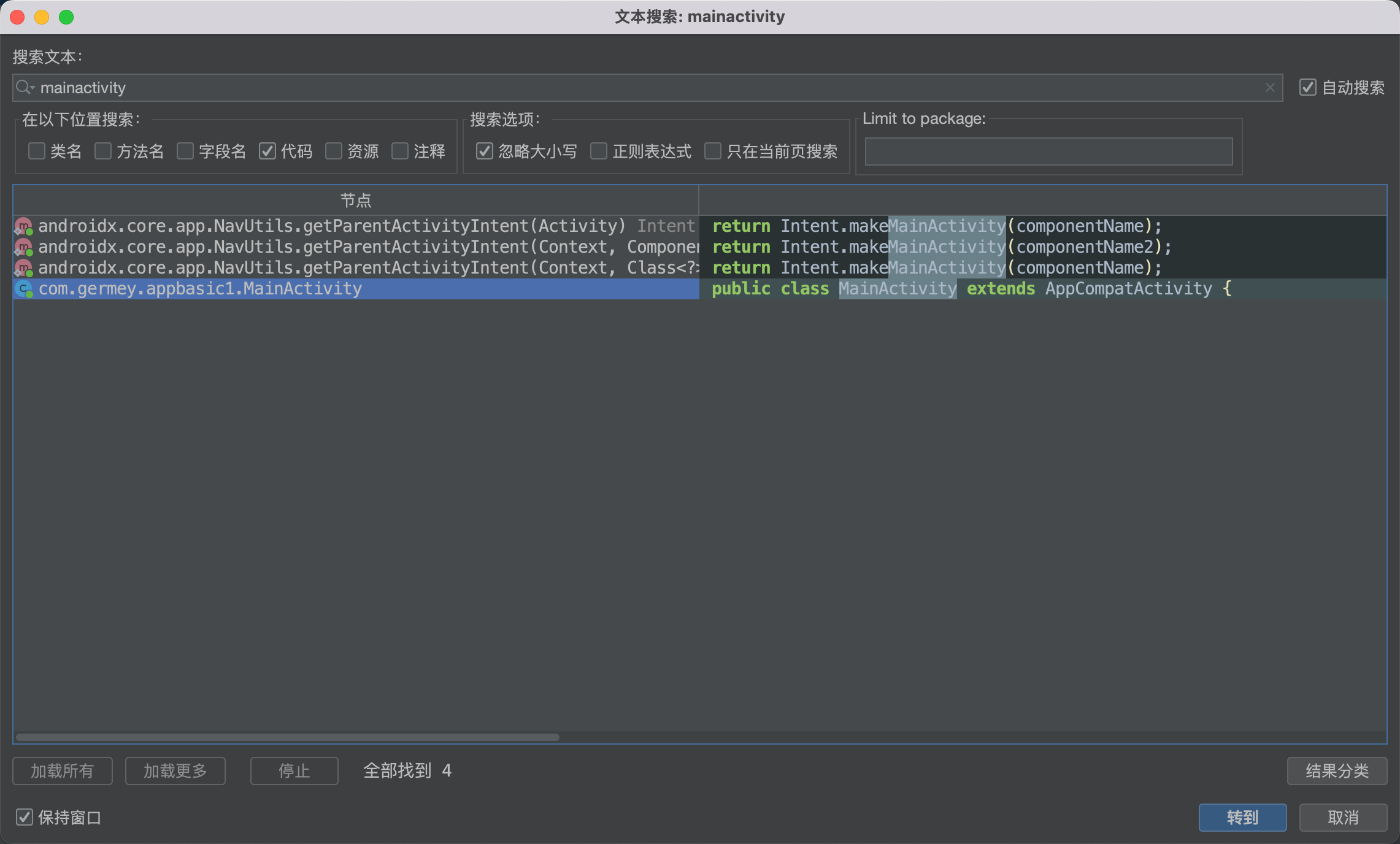Image resolution: width=1400 pixels, height=844 pixels.
Task: Enable the 方法名 checkbox
Action: click(x=103, y=151)
